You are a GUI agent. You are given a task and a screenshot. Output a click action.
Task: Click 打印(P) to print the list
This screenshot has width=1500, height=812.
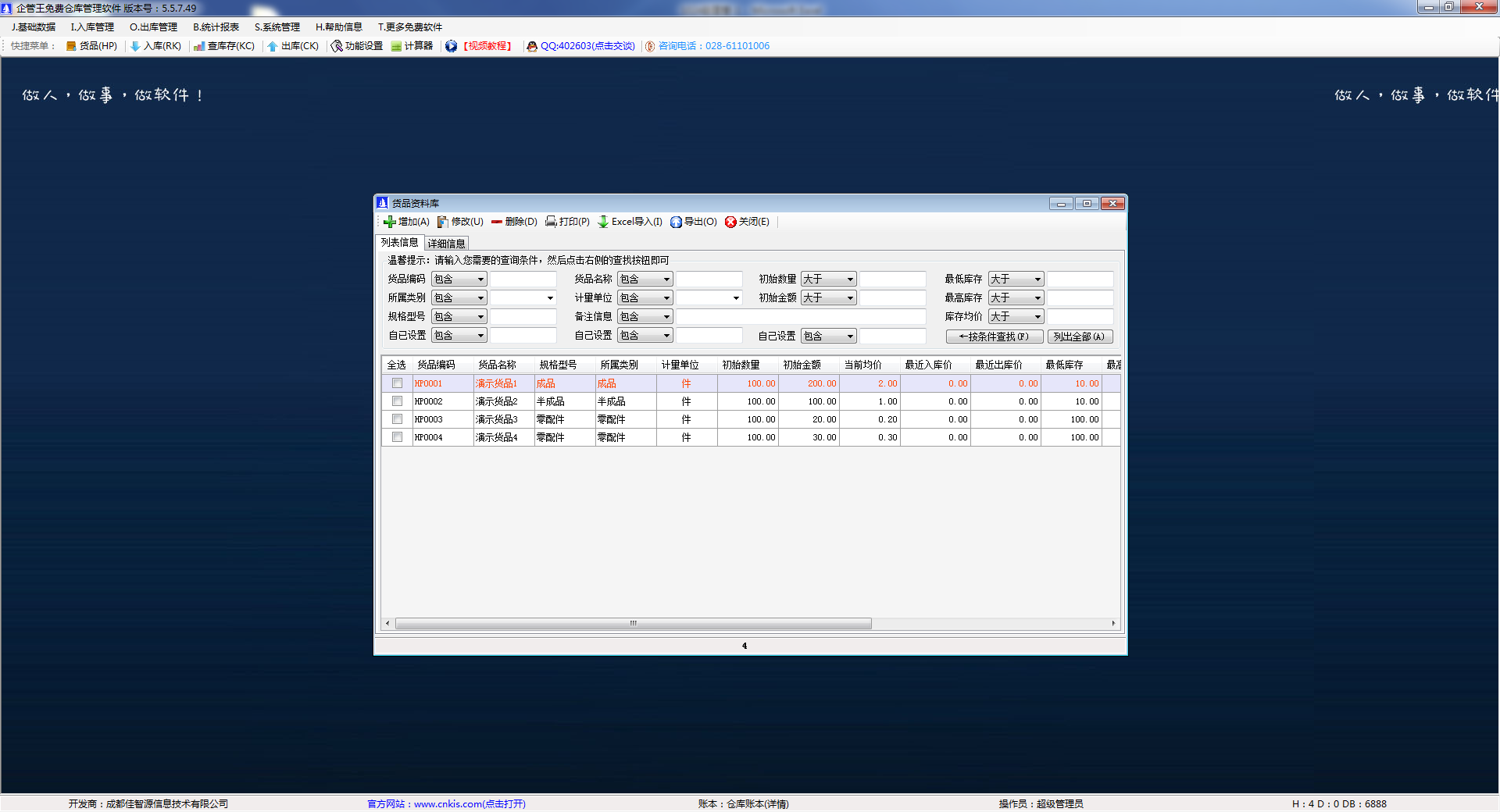[567, 222]
